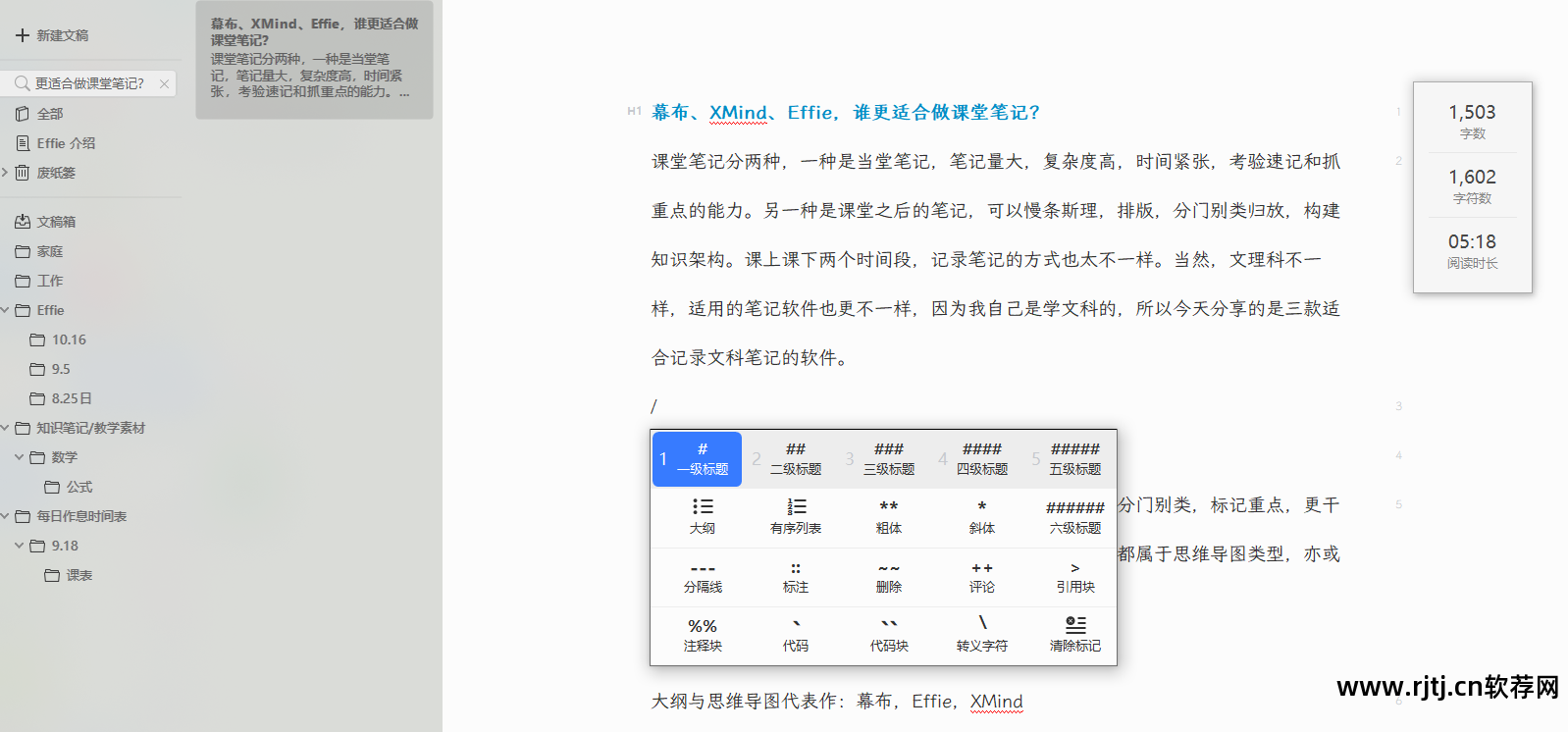Apply 标注 highlight markup
Image resolution: width=1568 pixels, height=732 pixels.
[x=795, y=578]
